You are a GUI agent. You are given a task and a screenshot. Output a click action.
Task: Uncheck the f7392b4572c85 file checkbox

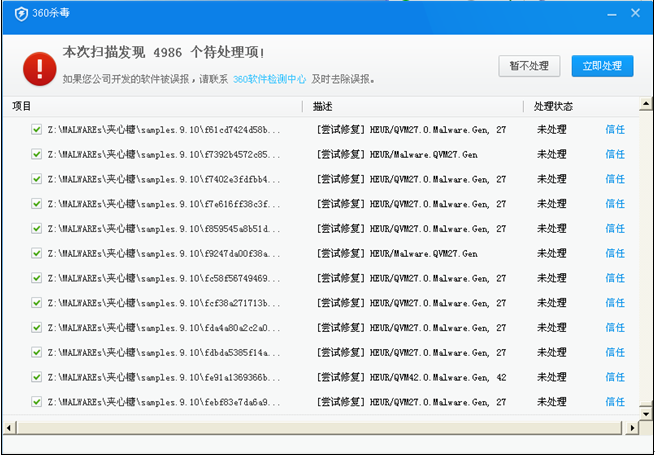coord(36,154)
